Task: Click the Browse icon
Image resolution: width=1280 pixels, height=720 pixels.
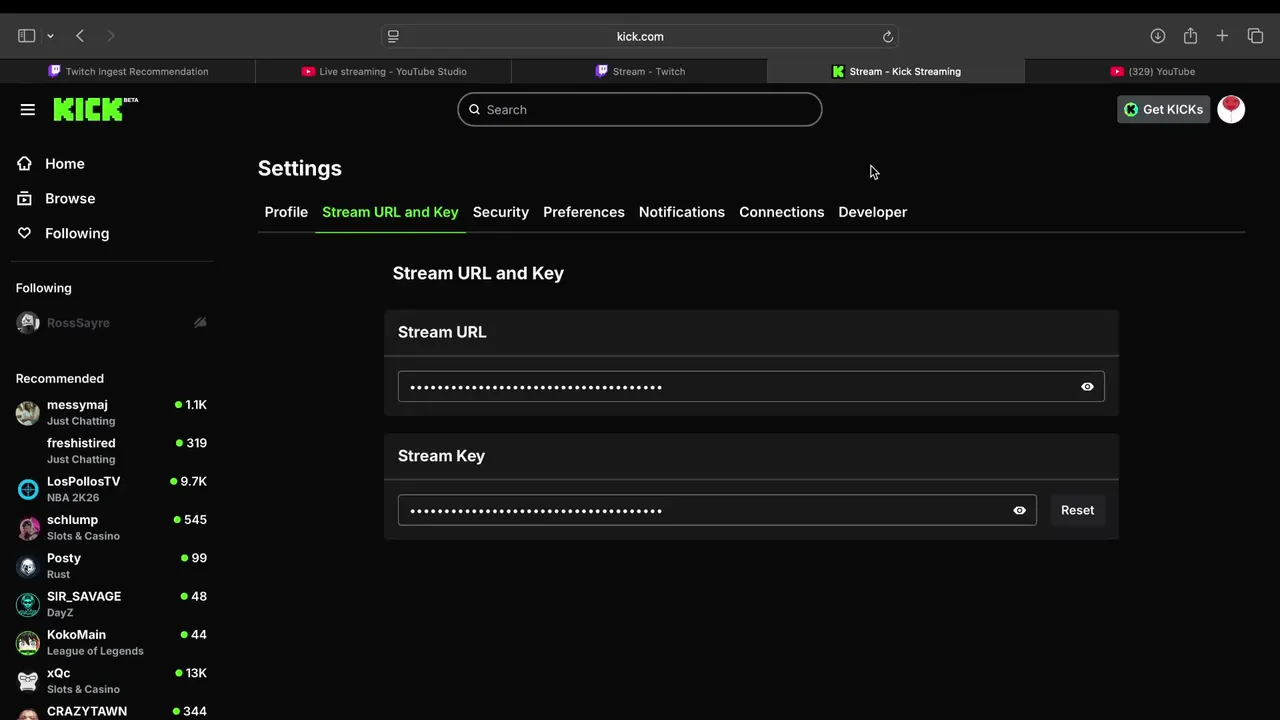Action: (x=25, y=199)
